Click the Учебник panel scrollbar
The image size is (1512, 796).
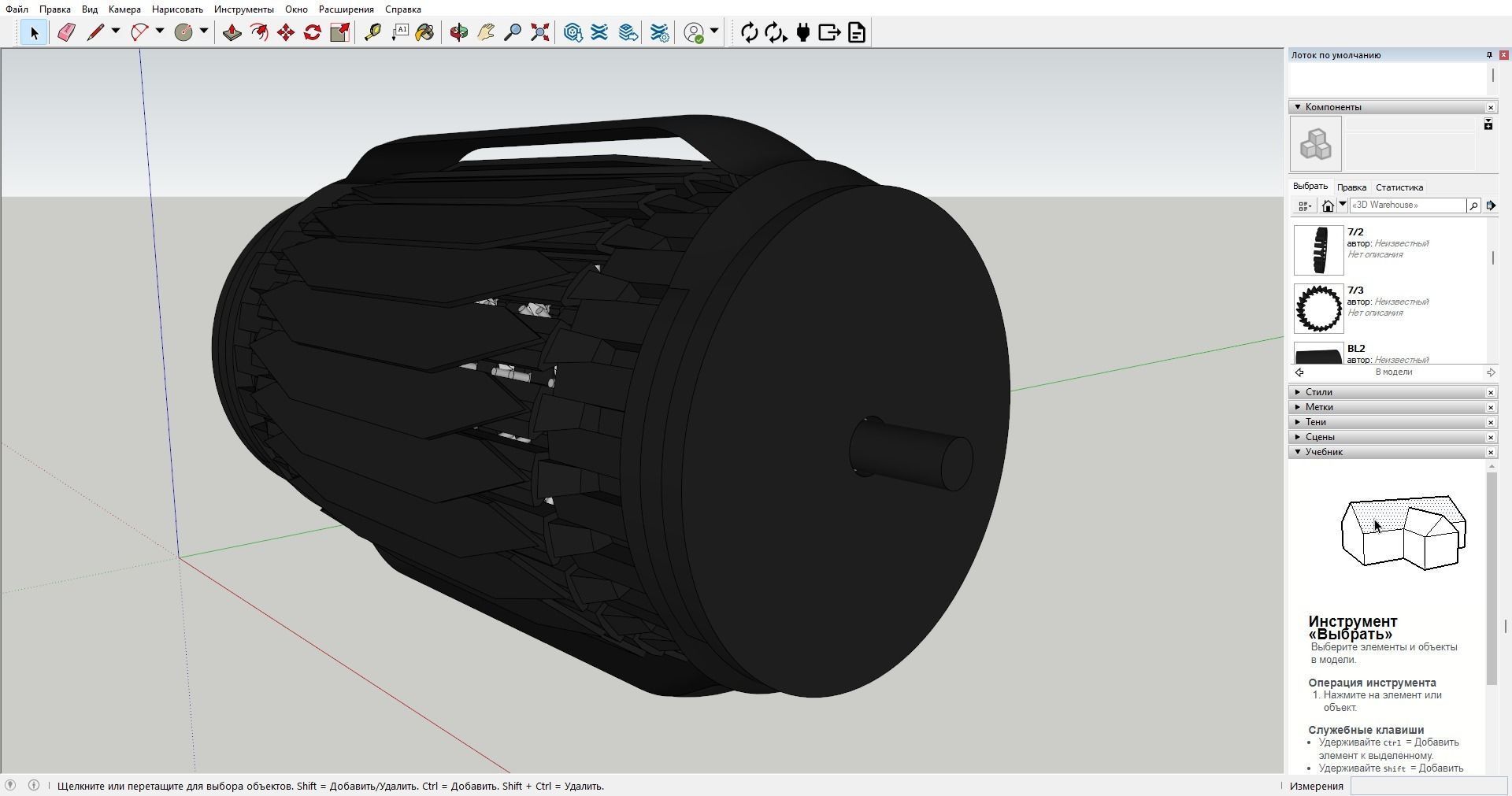pos(1491,579)
